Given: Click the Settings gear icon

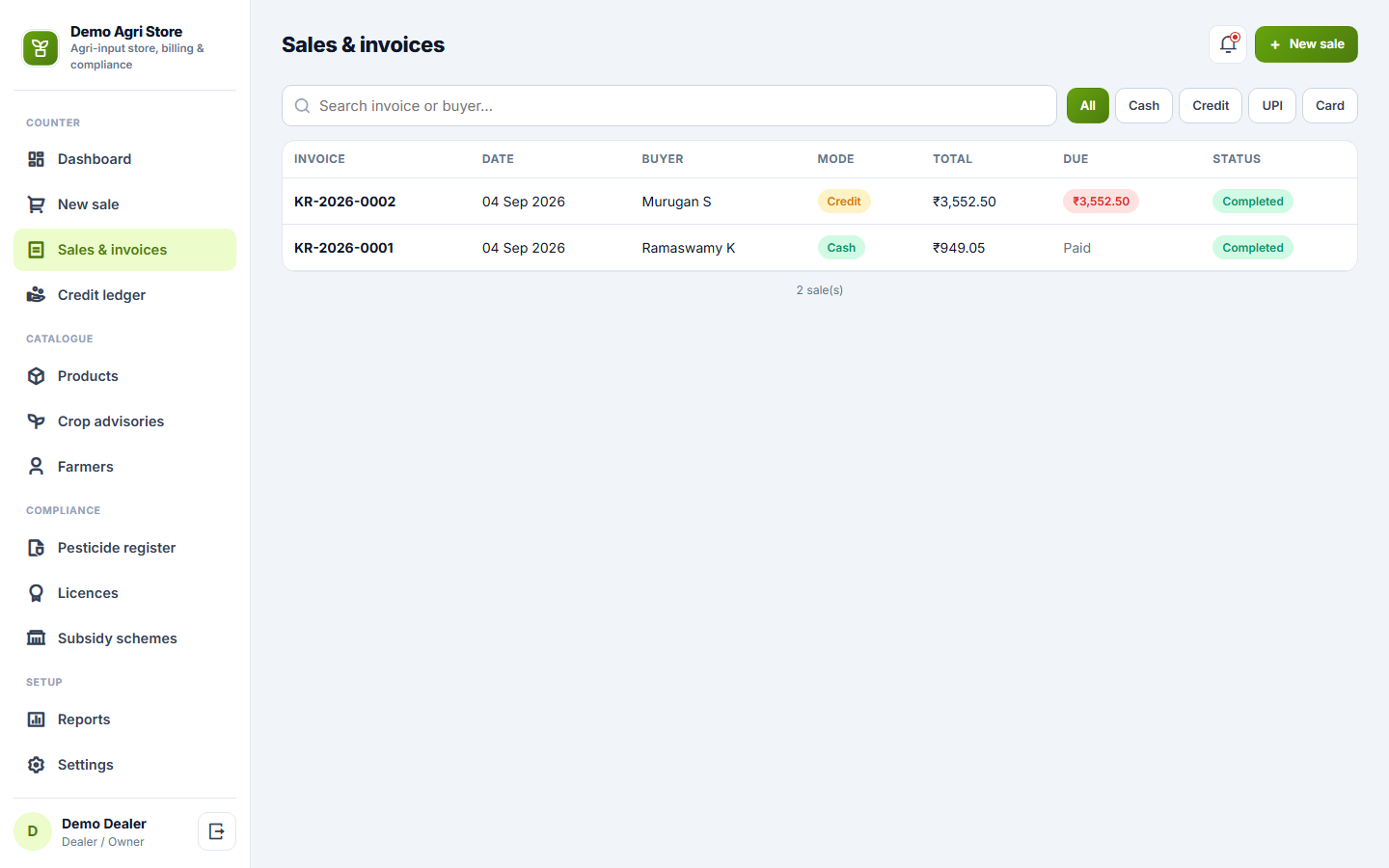Looking at the screenshot, I should (37, 765).
